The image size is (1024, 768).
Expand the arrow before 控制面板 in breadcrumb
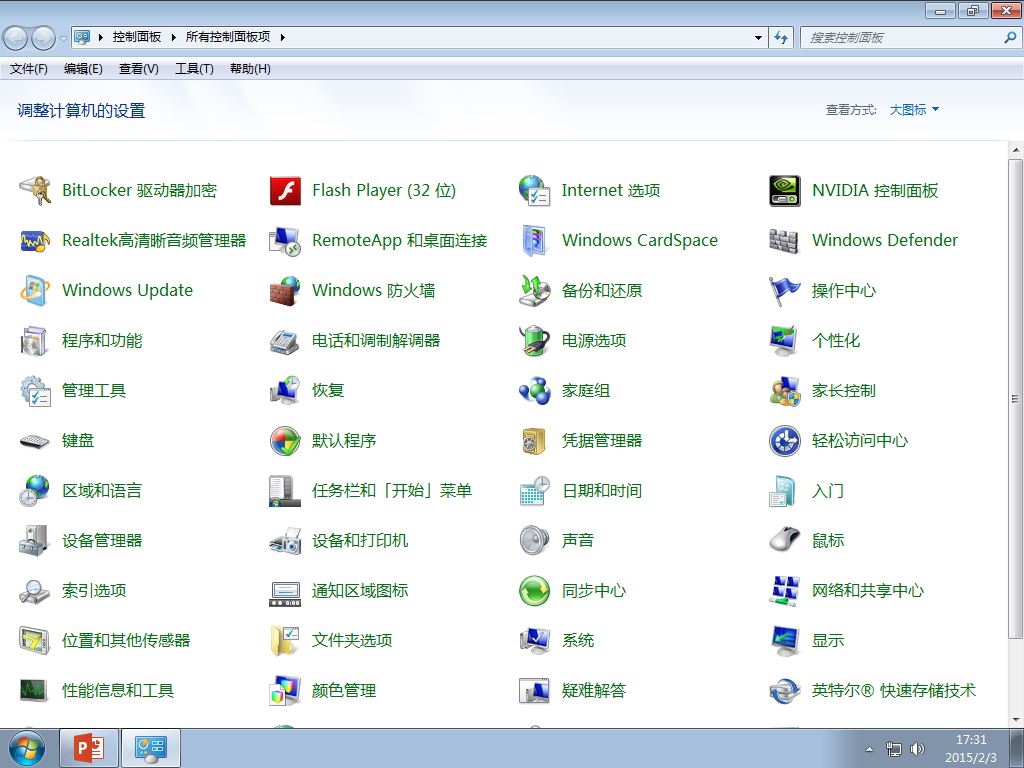click(101, 37)
